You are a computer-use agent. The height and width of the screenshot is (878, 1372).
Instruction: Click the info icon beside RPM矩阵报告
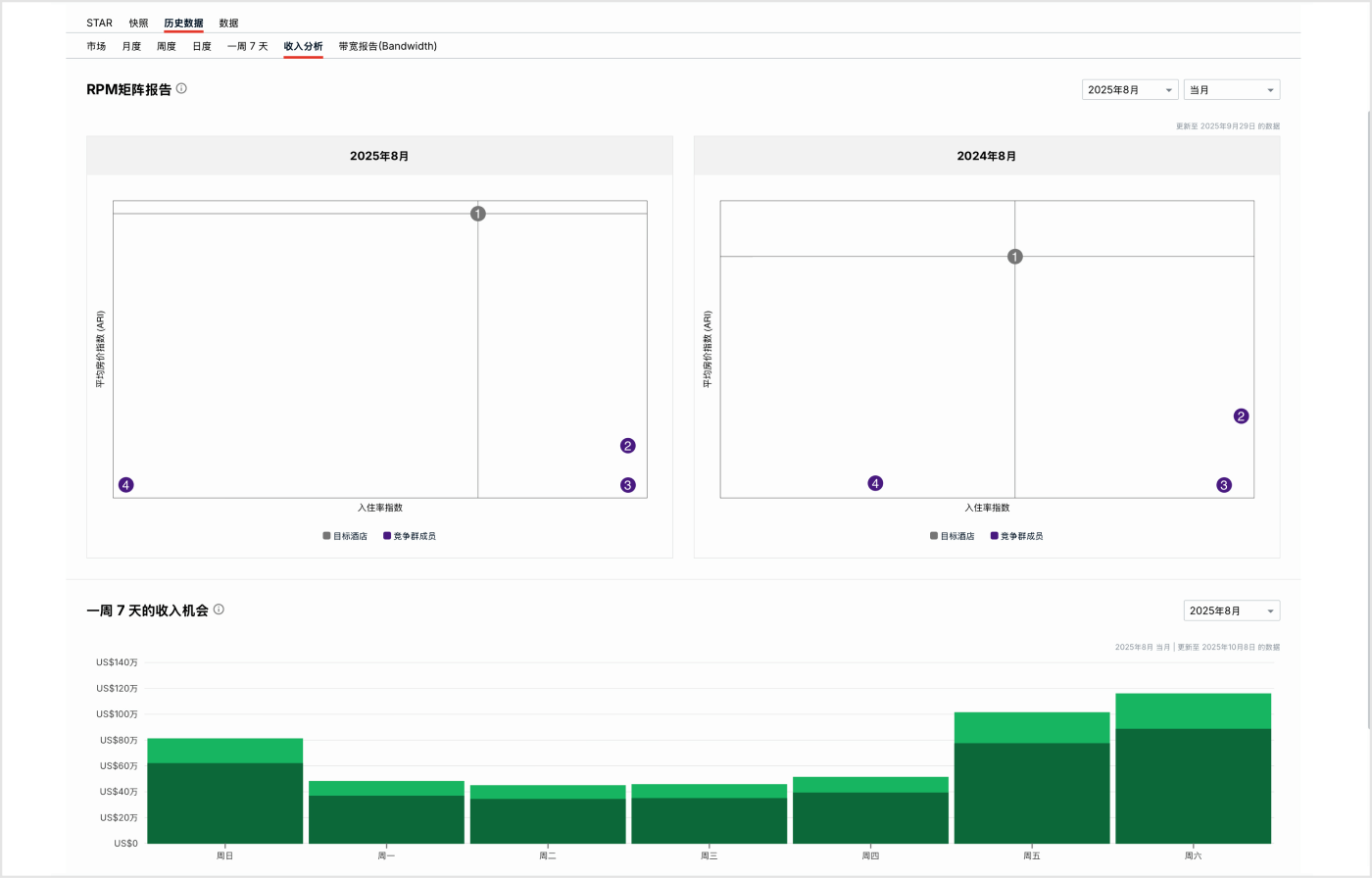pos(181,89)
